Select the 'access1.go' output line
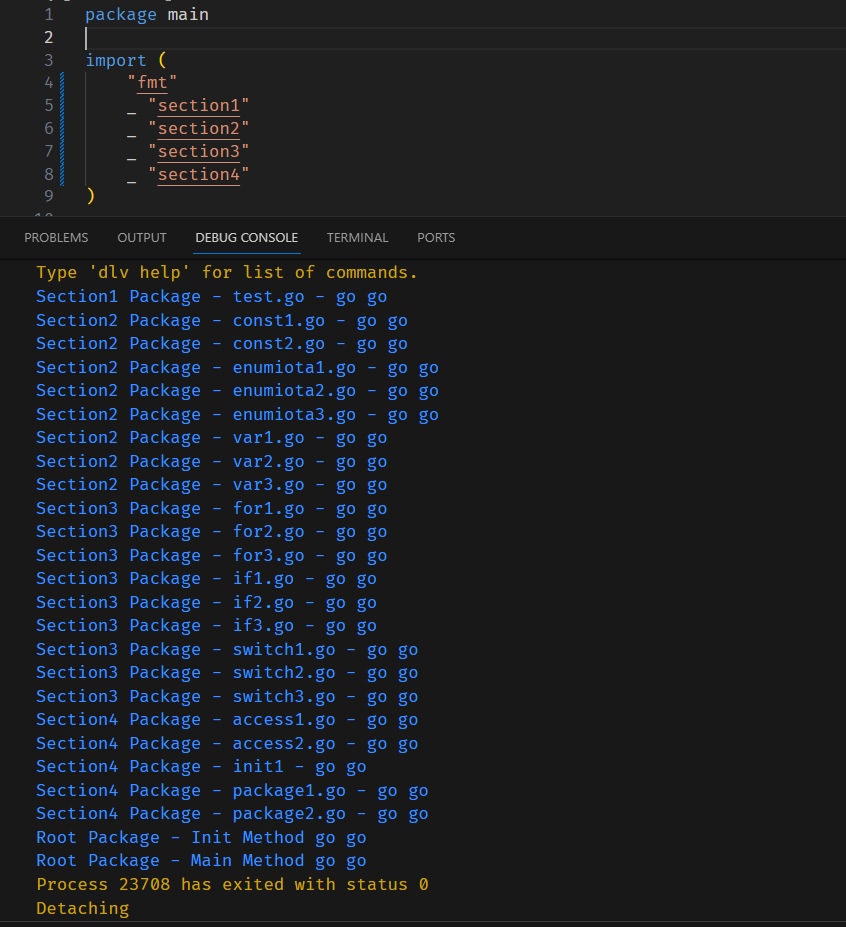 pos(227,719)
